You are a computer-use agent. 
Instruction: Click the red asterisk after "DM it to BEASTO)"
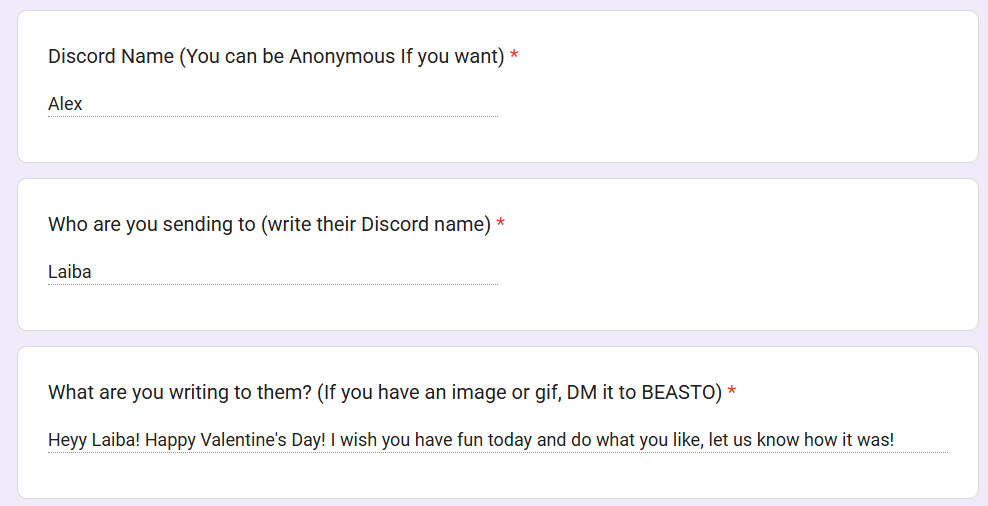point(732,393)
